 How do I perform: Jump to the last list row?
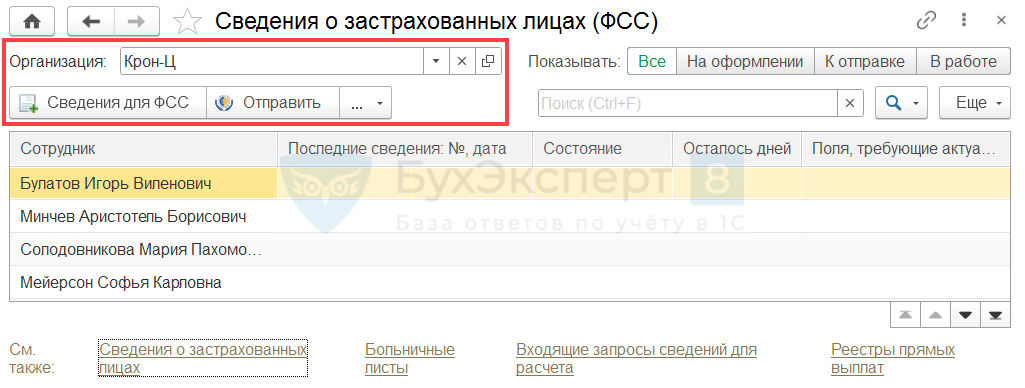pyautogui.click(x=996, y=315)
